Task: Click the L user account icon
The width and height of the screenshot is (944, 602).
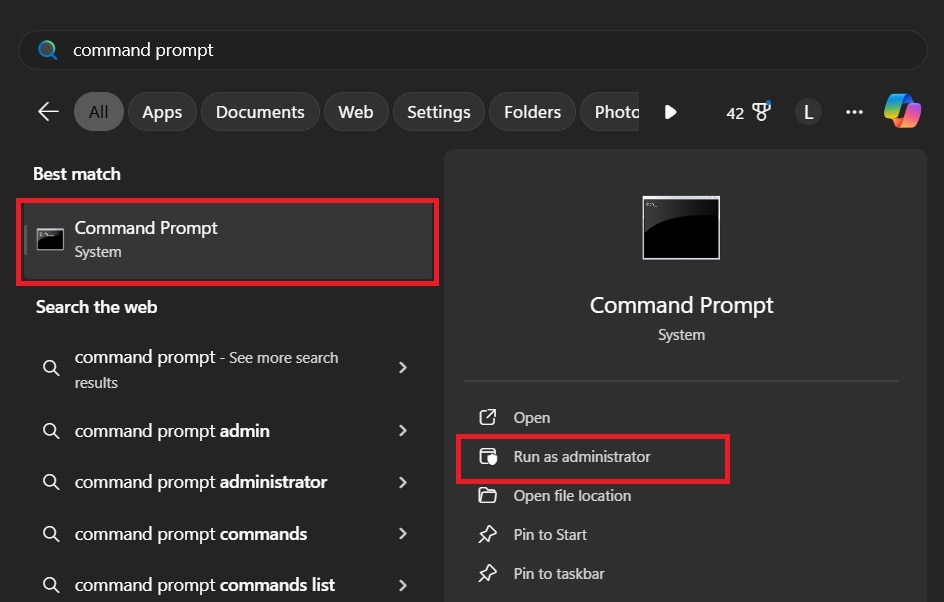Action: point(808,112)
